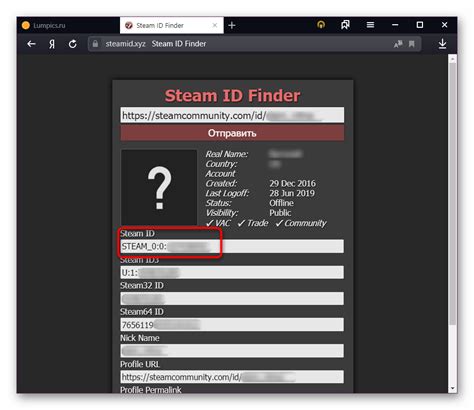Click the Community checkmark status
Image resolution: width=474 pixels, height=410 pixels.
tap(301, 223)
